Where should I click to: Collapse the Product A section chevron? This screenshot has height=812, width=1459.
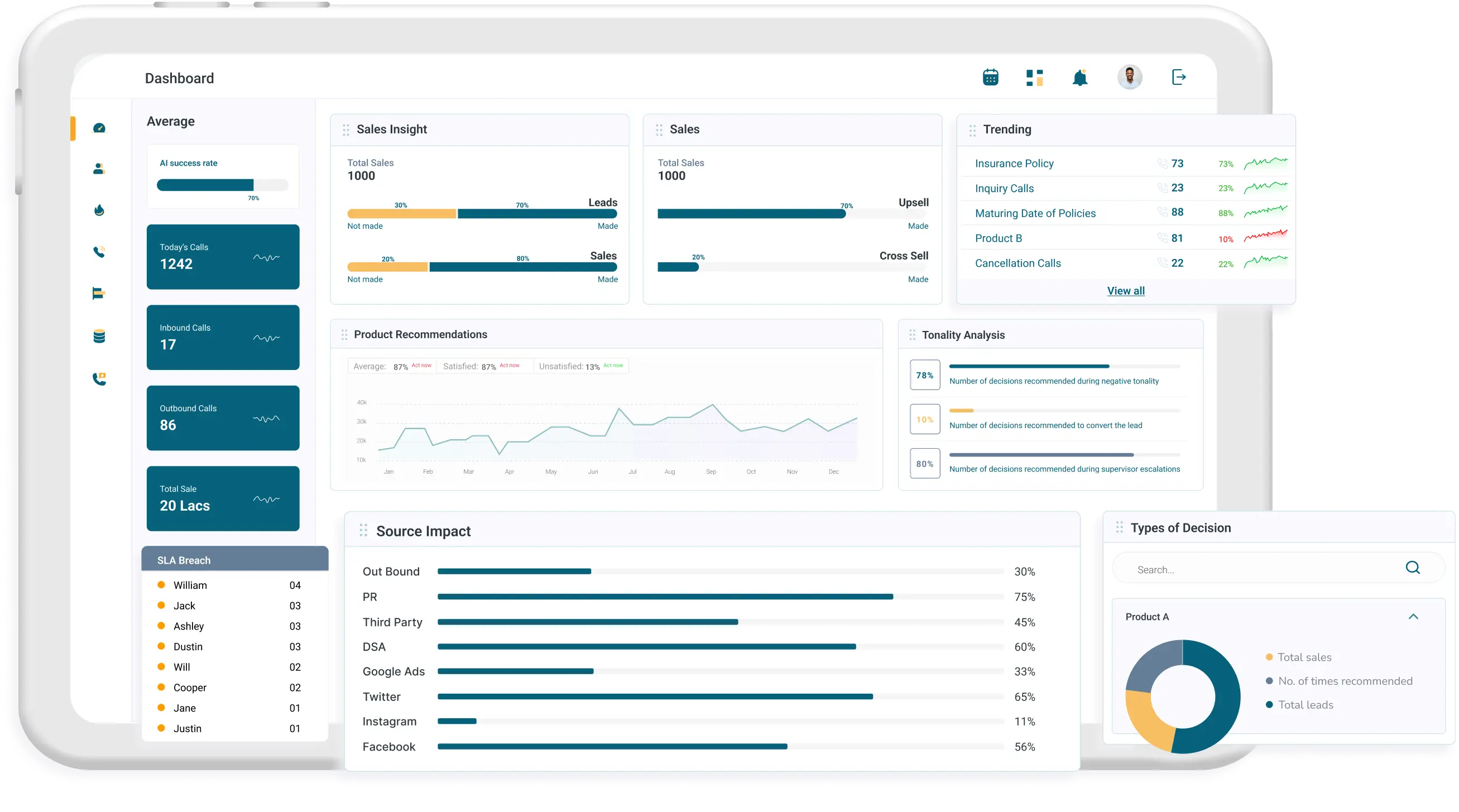pyautogui.click(x=1413, y=617)
